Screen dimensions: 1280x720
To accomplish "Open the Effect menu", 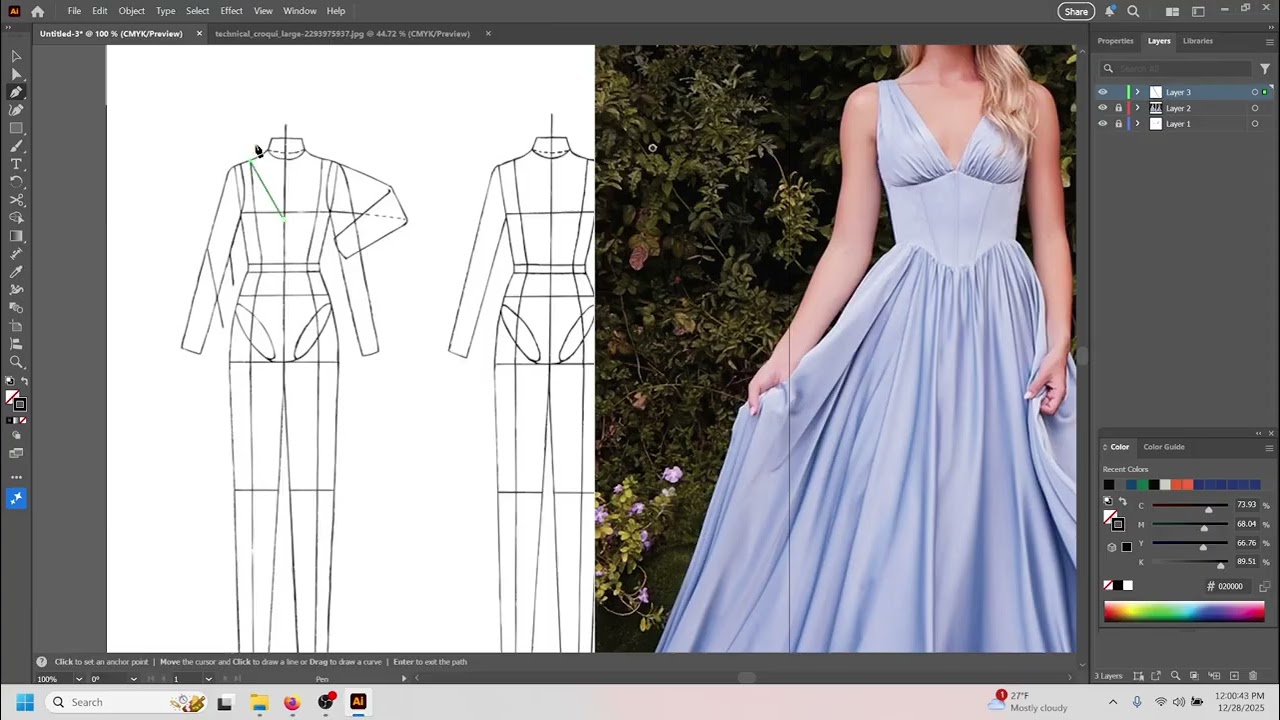I will pos(231,11).
